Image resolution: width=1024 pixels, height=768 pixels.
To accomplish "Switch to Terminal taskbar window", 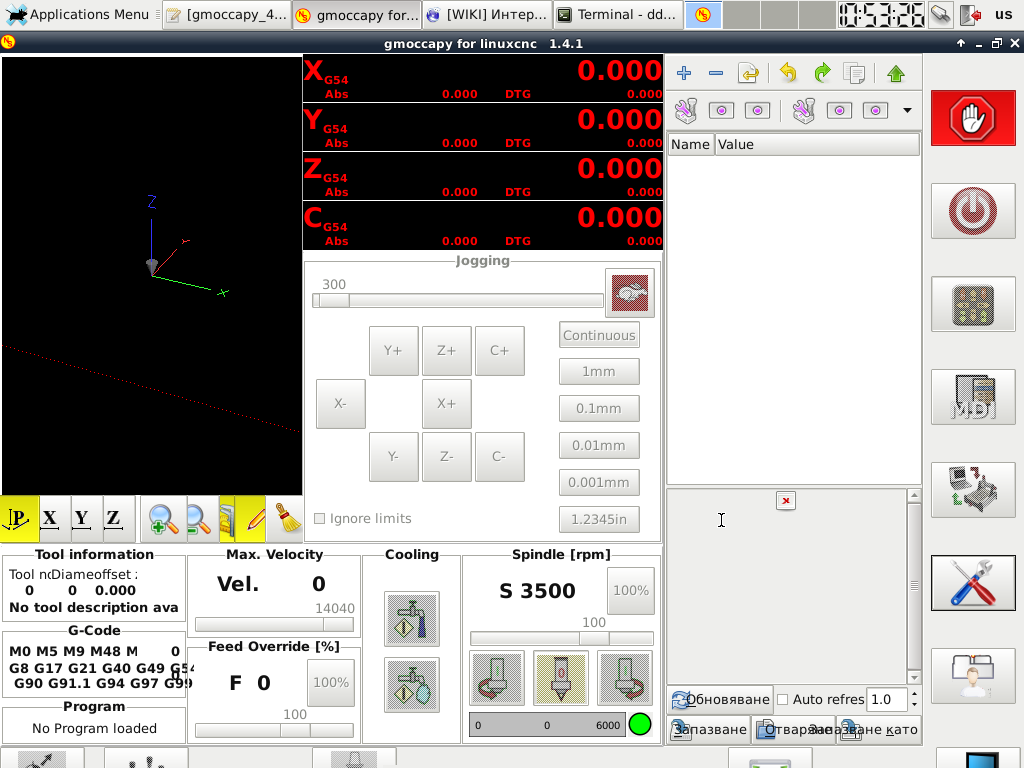I will [618, 14].
